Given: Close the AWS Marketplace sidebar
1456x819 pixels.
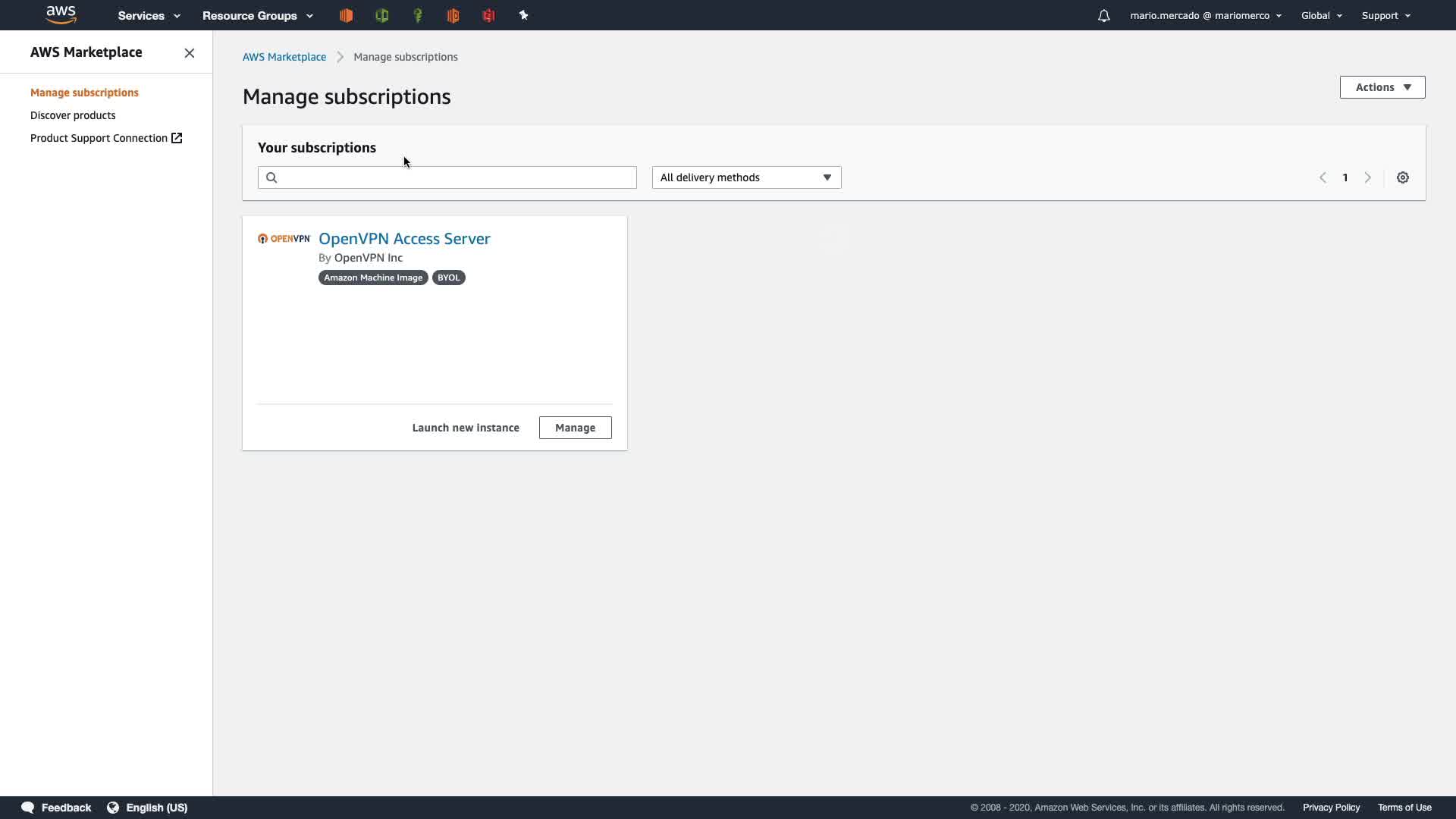Looking at the screenshot, I should click(x=190, y=53).
